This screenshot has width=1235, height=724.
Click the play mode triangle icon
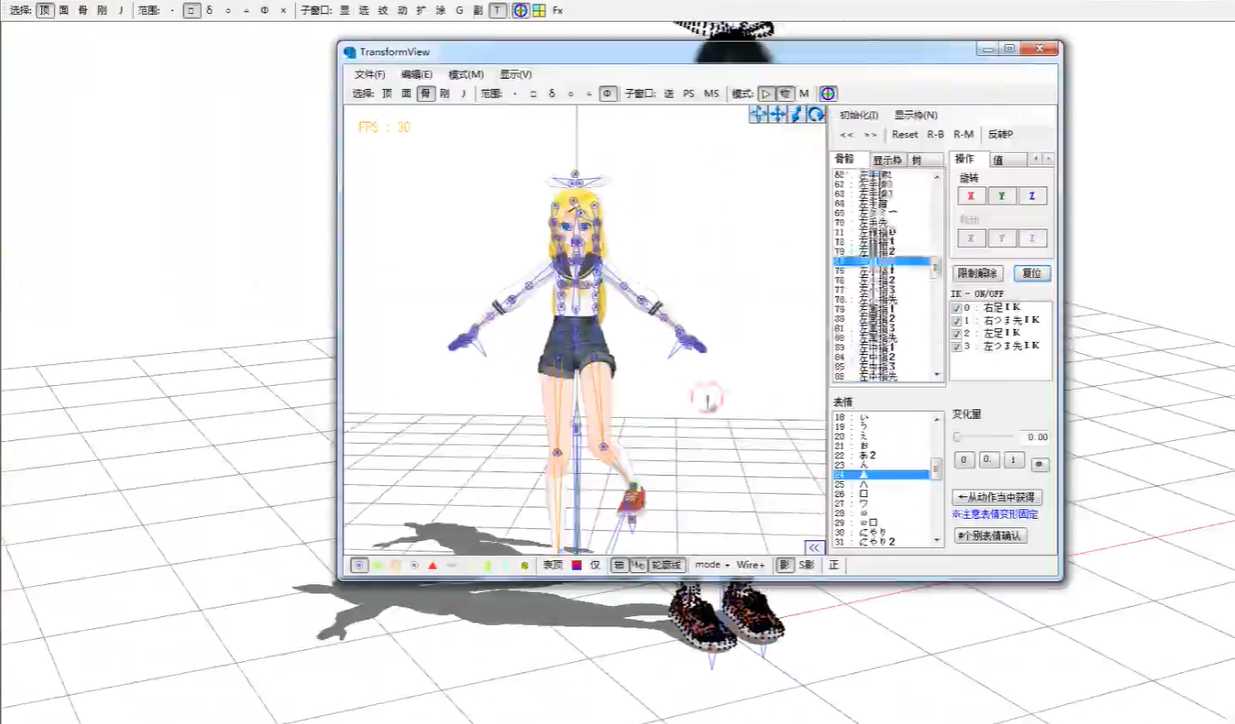pyautogui.click(x=766, y=94)
